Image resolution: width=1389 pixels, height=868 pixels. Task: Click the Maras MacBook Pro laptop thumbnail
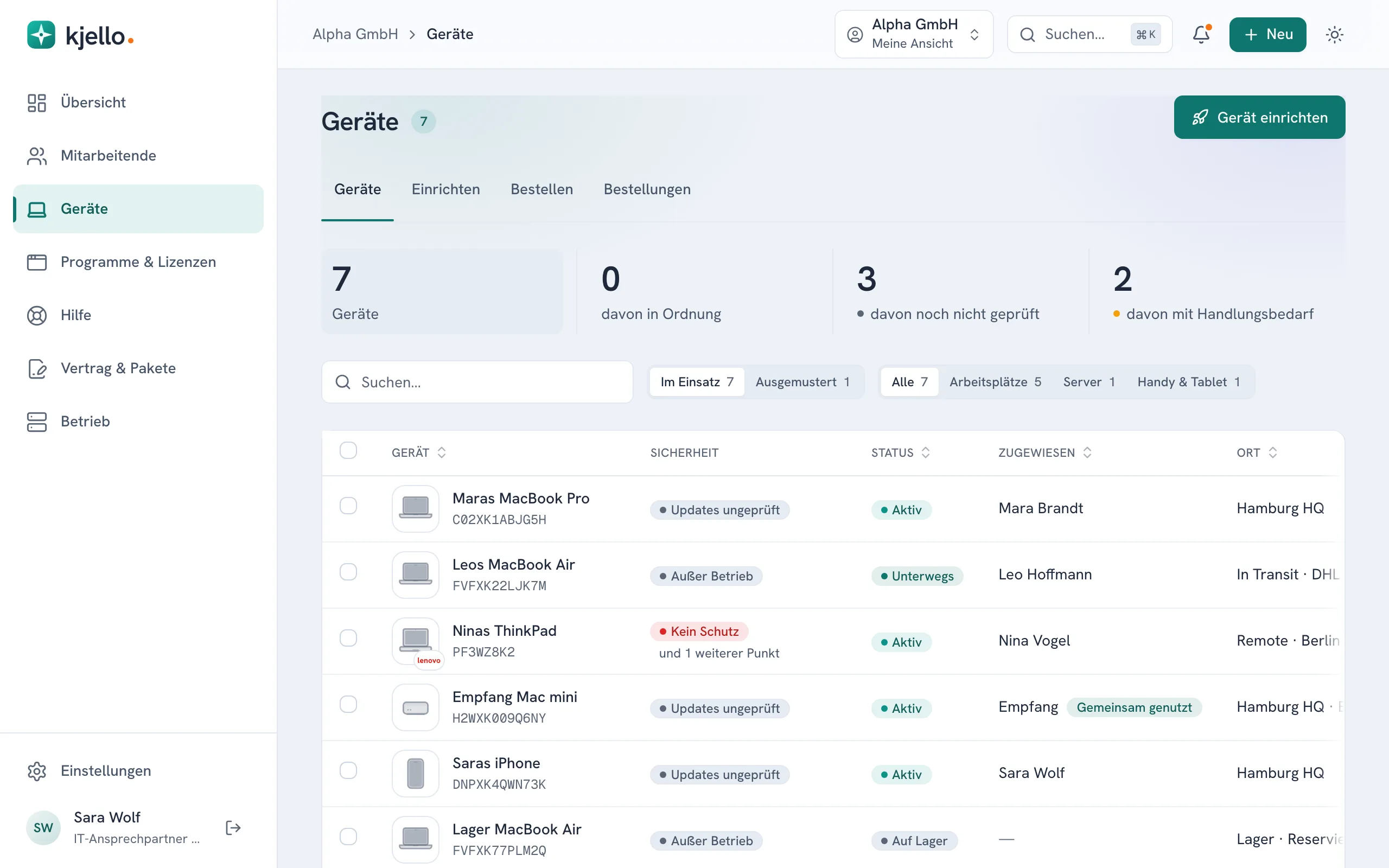click(416, 508)
